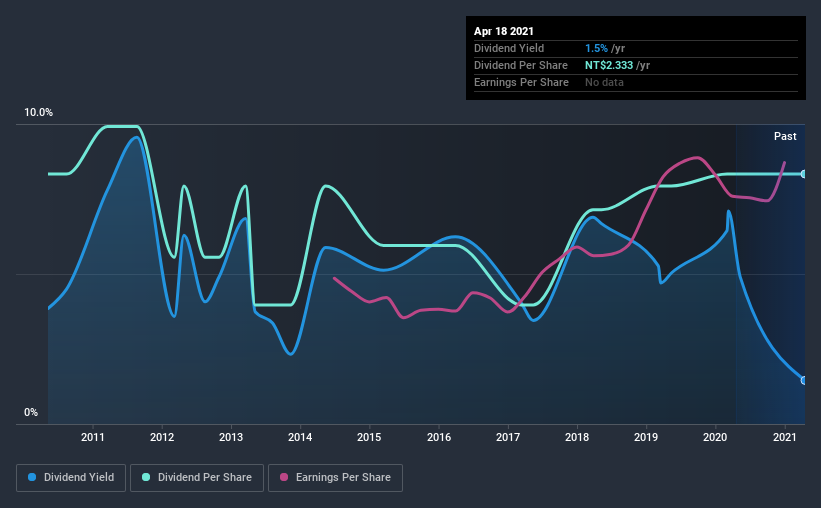This screenshot has height=508, width=821.
Task: Click the teal Dividend Per Share legend dot
Action: (146, 477)
